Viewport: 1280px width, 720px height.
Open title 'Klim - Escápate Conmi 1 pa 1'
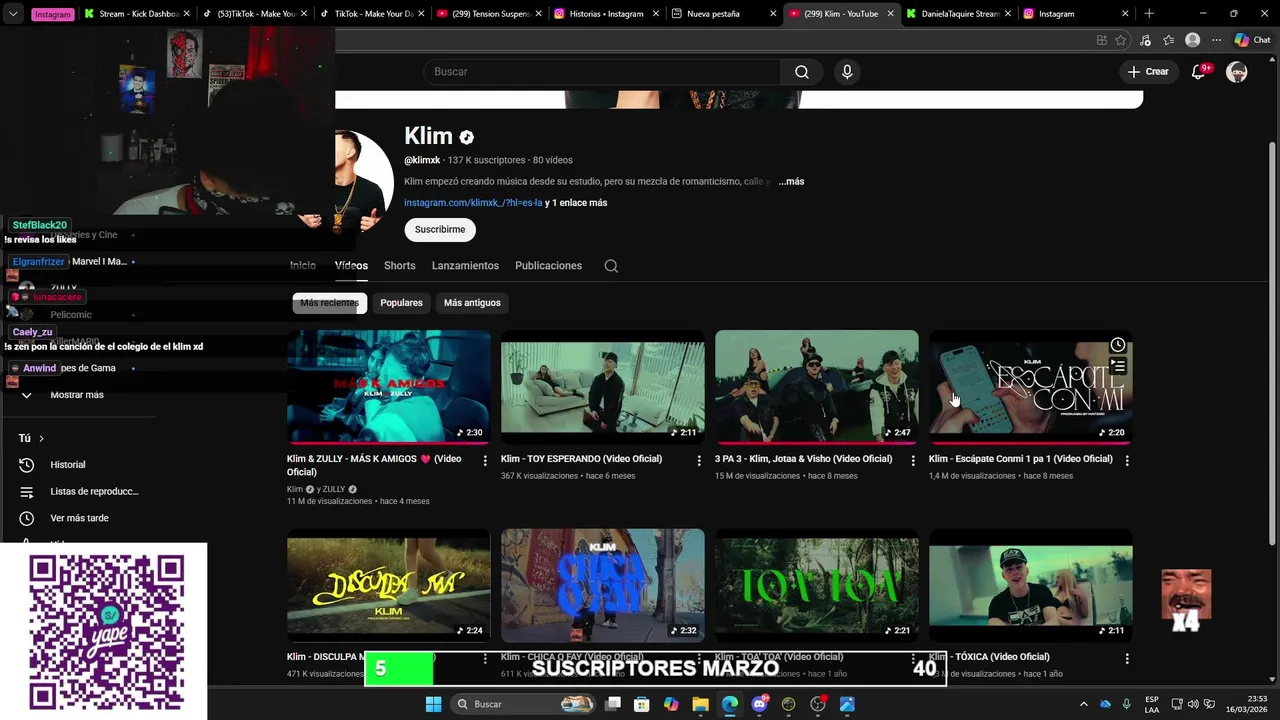pos(1020,459)
